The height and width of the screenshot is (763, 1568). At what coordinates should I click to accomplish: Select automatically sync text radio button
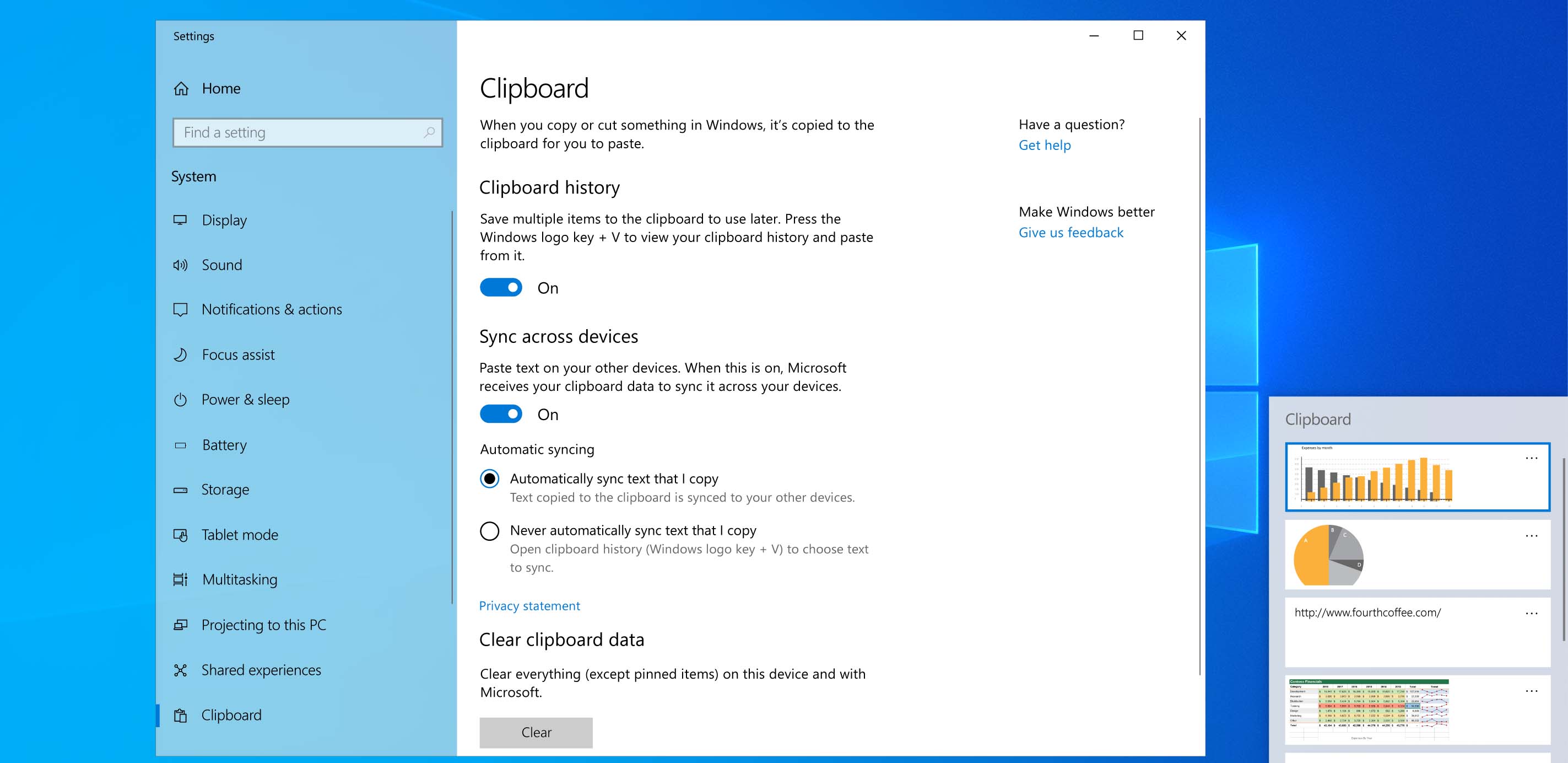pos(489,479)
